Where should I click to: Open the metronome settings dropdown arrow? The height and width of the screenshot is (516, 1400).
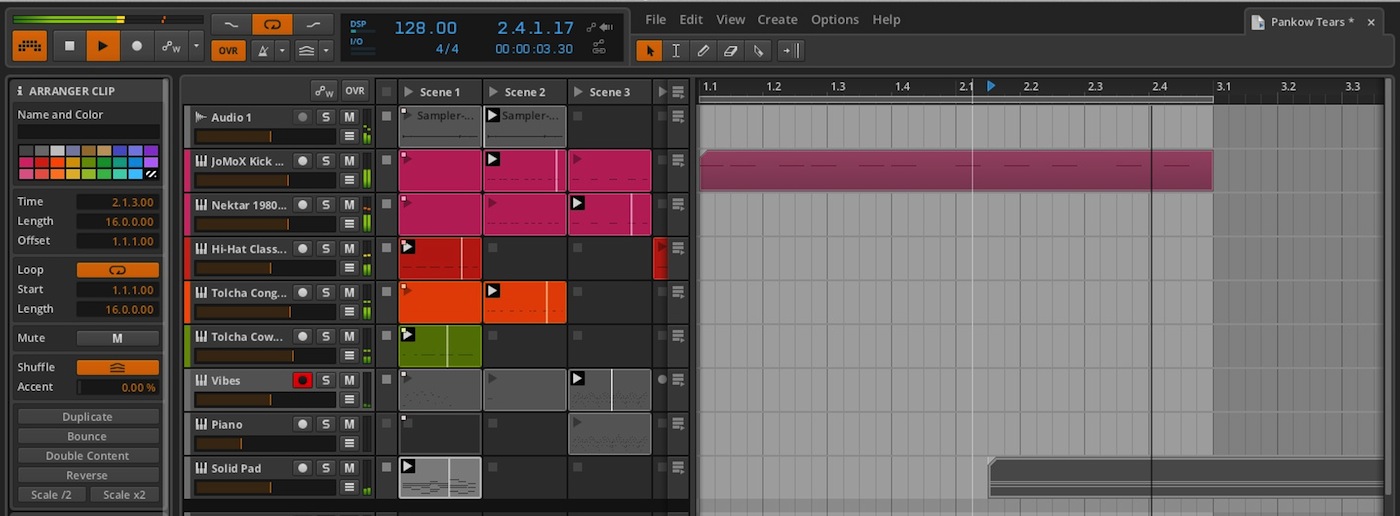[x=283, y=50]
